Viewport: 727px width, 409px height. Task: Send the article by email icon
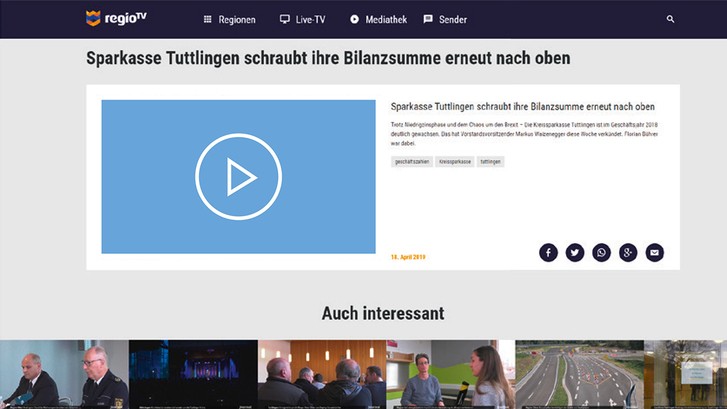[654, 253]
